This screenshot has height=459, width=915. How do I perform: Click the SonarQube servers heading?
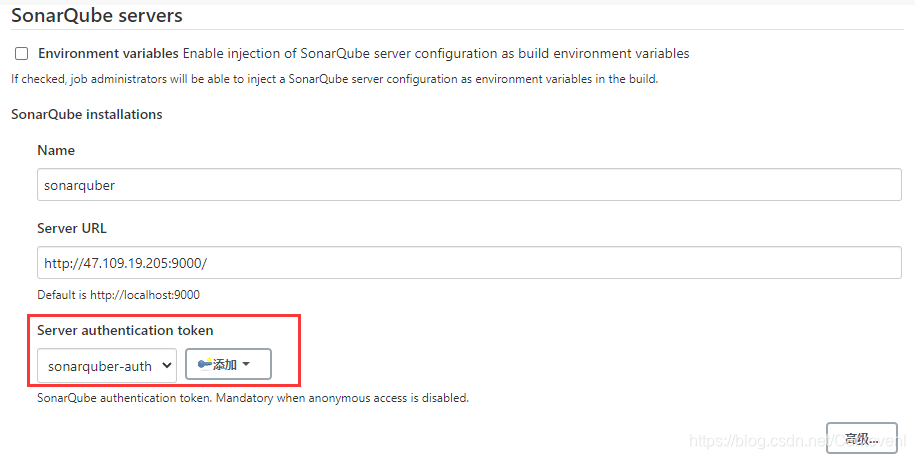click(x=97, y=15)
